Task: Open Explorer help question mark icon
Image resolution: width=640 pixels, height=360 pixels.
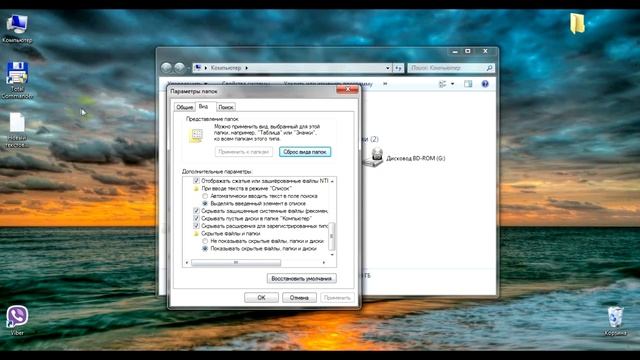Action: 485,84
